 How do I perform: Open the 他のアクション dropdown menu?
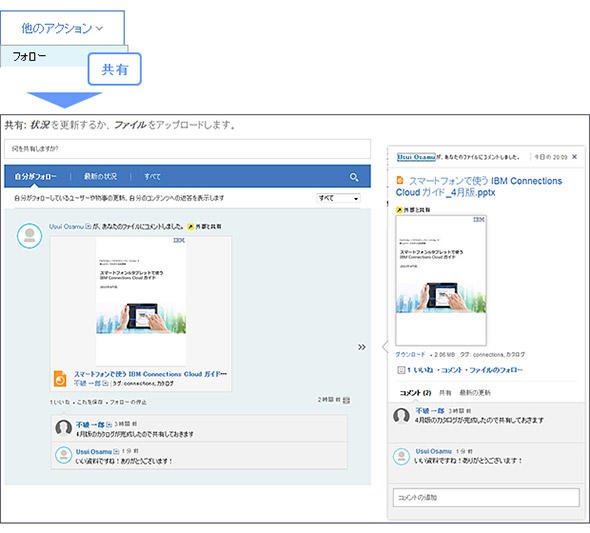click(62, 28)
